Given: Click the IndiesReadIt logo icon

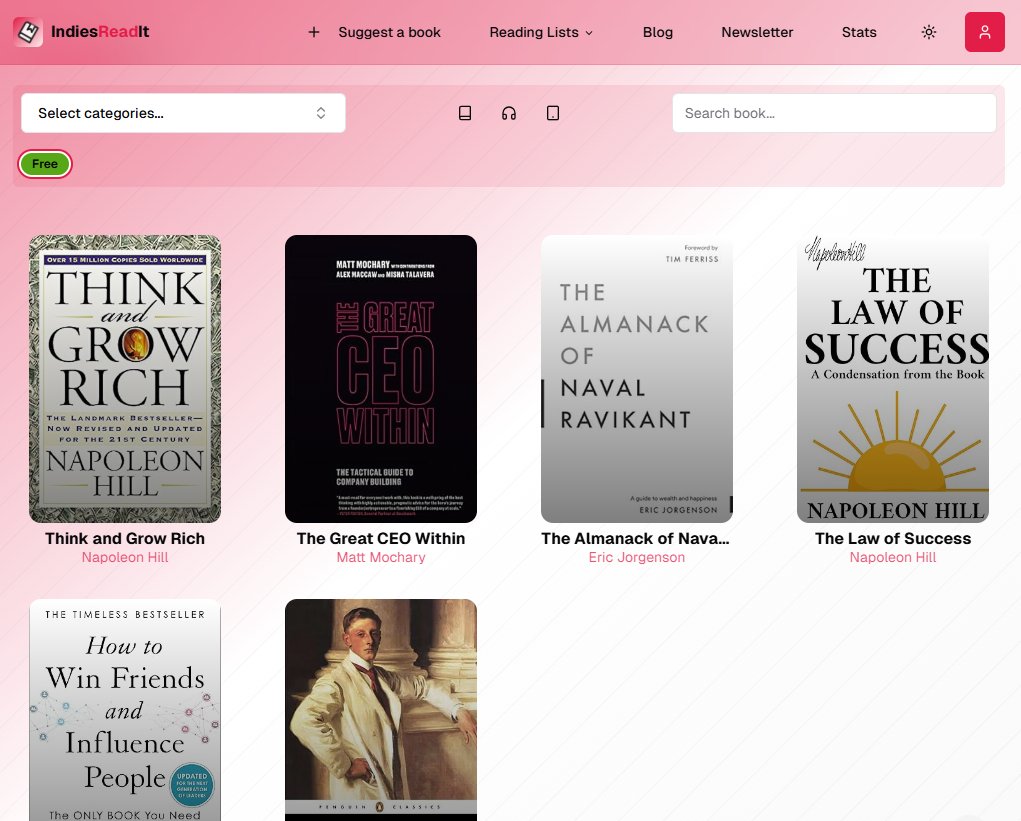Looking at the screenshot, I should (28, 32).
